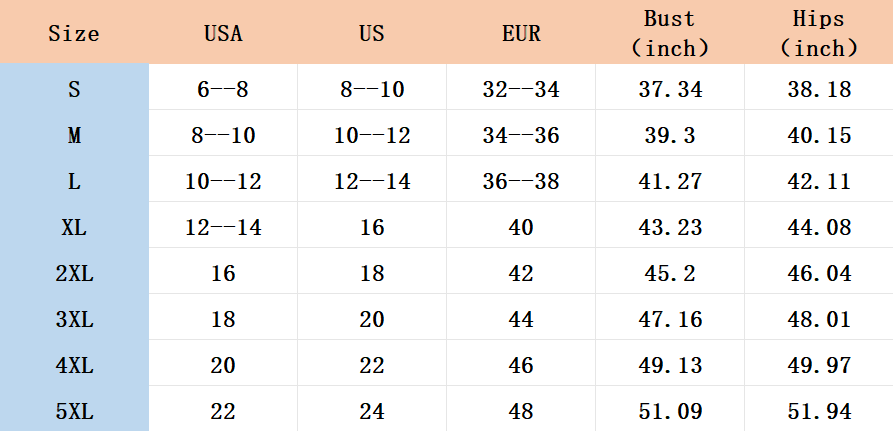Click the bust value 45.2
893x431 pixels.
pyautogui.click(x=670, y=273)
